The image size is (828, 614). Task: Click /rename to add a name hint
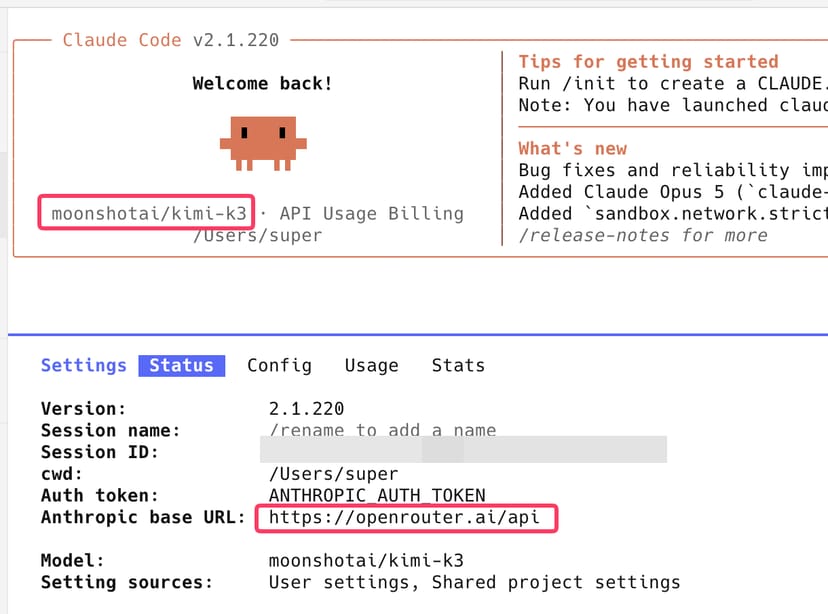pos(382,429)
